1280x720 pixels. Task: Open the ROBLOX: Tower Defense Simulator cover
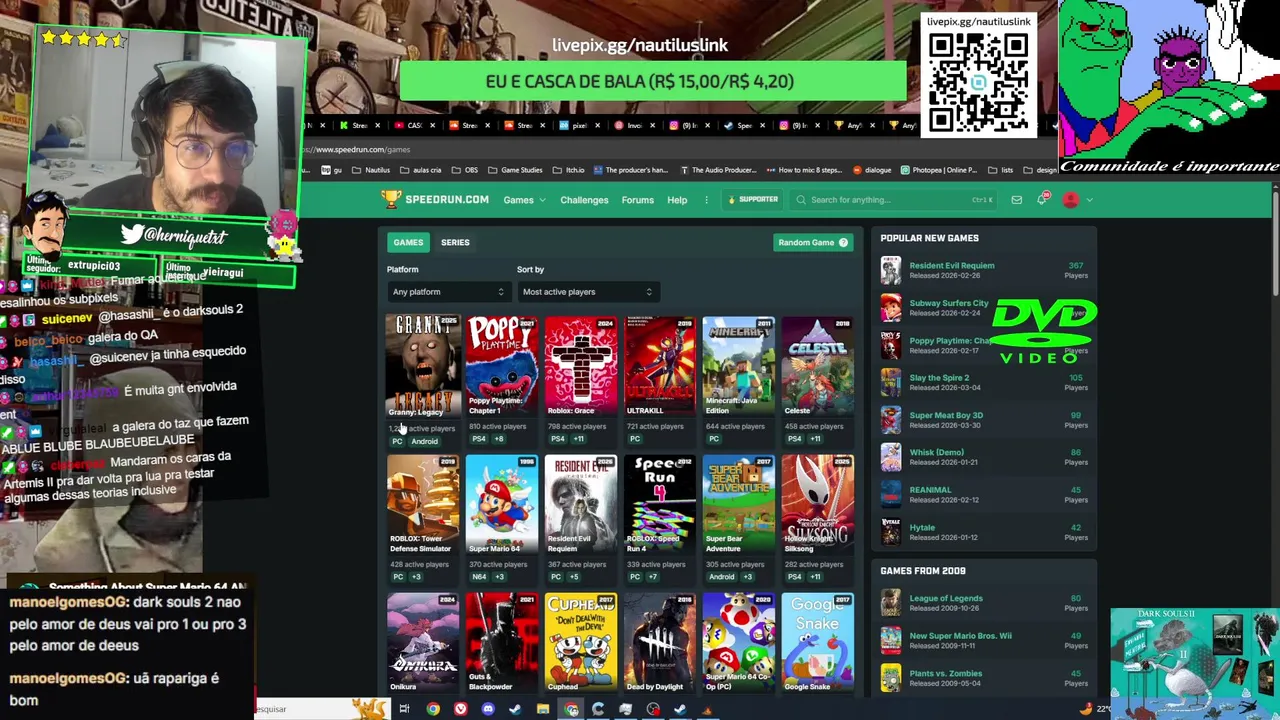(423, 505)
